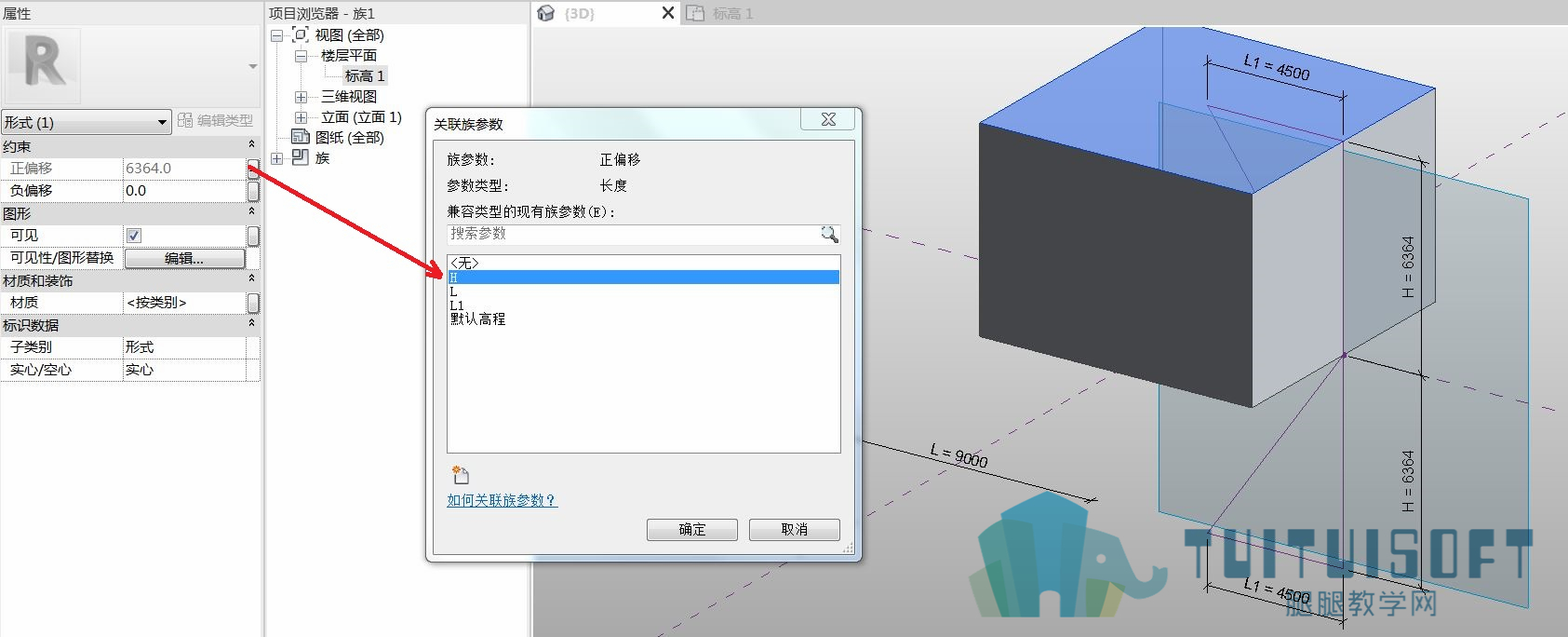Viewport: 1568px width, 637px height.
Task: Click the 负偏移 value field 0.0
Action: point(184,191)
